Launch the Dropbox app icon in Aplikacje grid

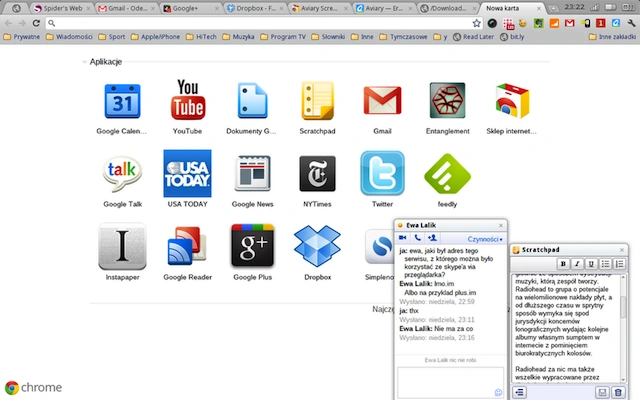point(317,246)
